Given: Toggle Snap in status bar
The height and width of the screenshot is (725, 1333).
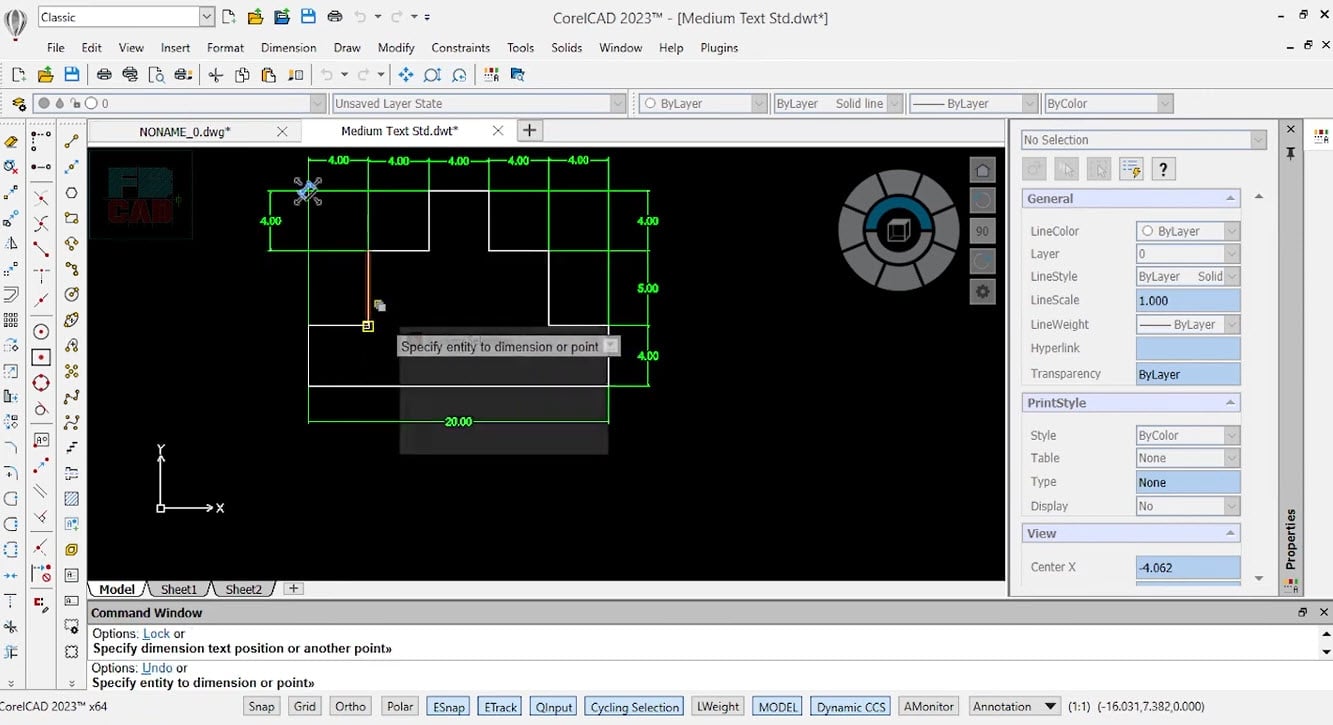Looking at the screenshot, I should 261,706.
